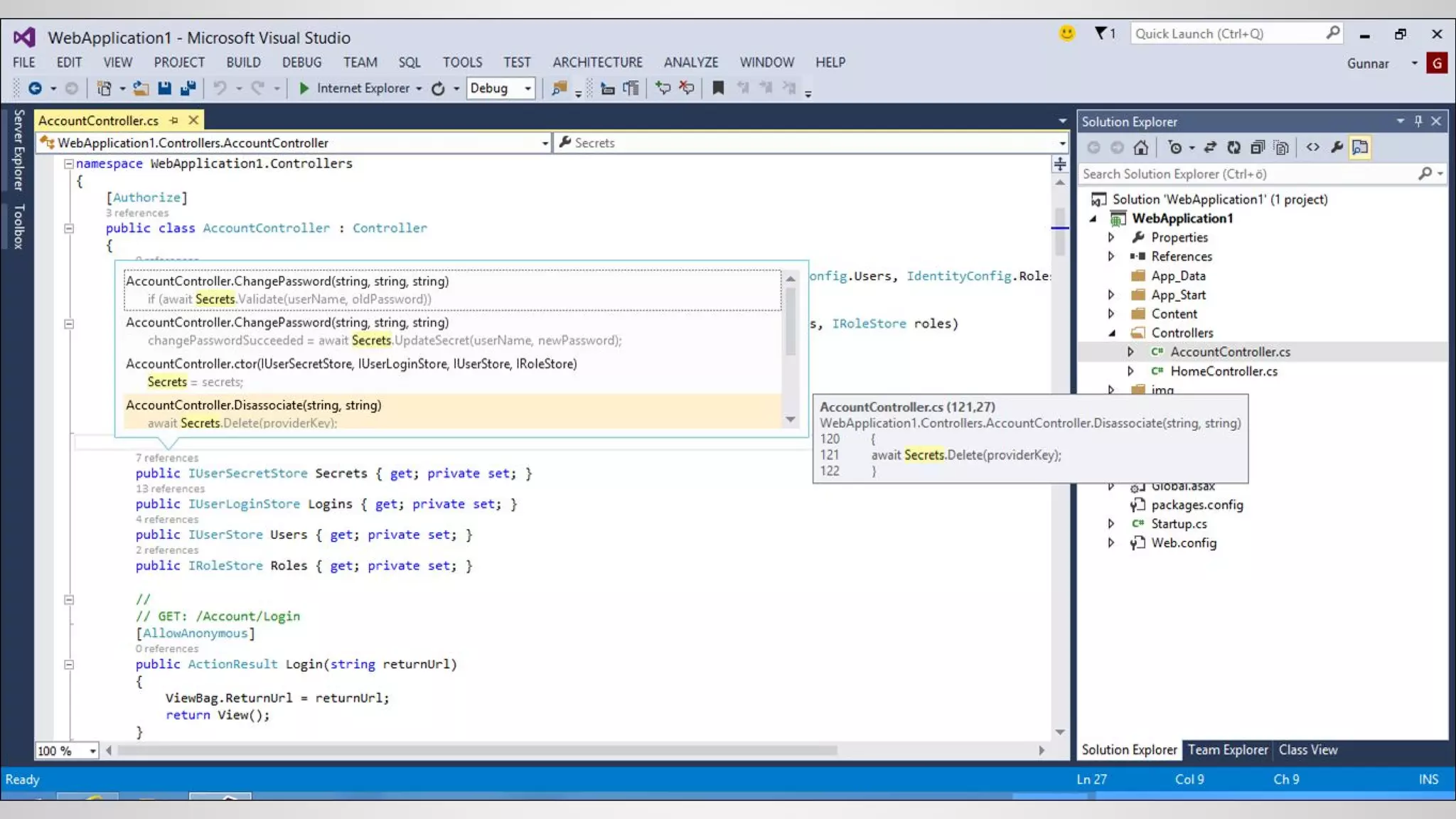Select the Disassociate(string, string) reference entry
The width and height of the screenshot is (1456, 819).
point(452,413)
